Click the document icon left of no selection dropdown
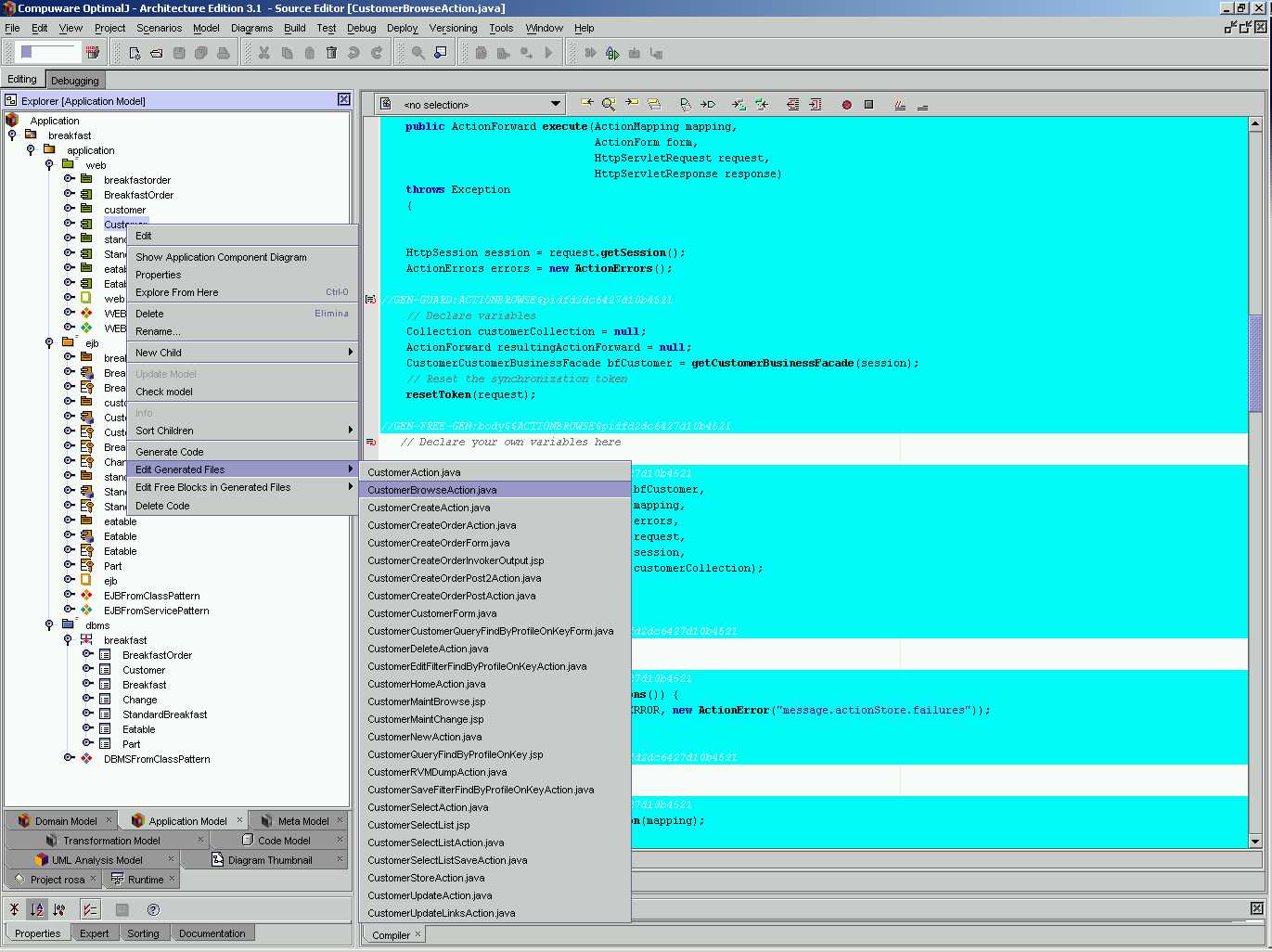This screenshot has height=952, width=1272. pyautogui.click(x=386, y=104)
